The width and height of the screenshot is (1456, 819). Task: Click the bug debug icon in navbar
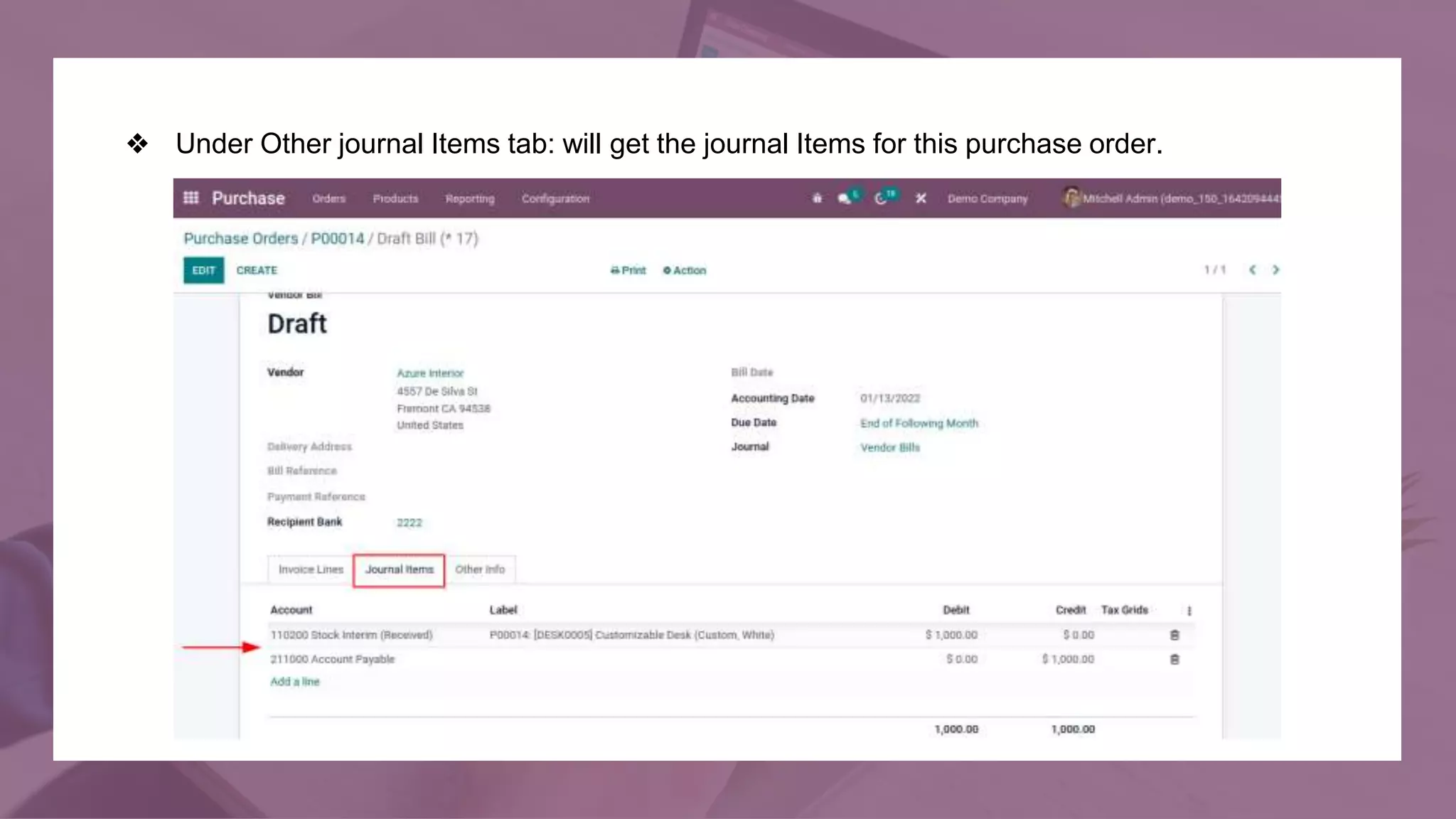[817, 198]
